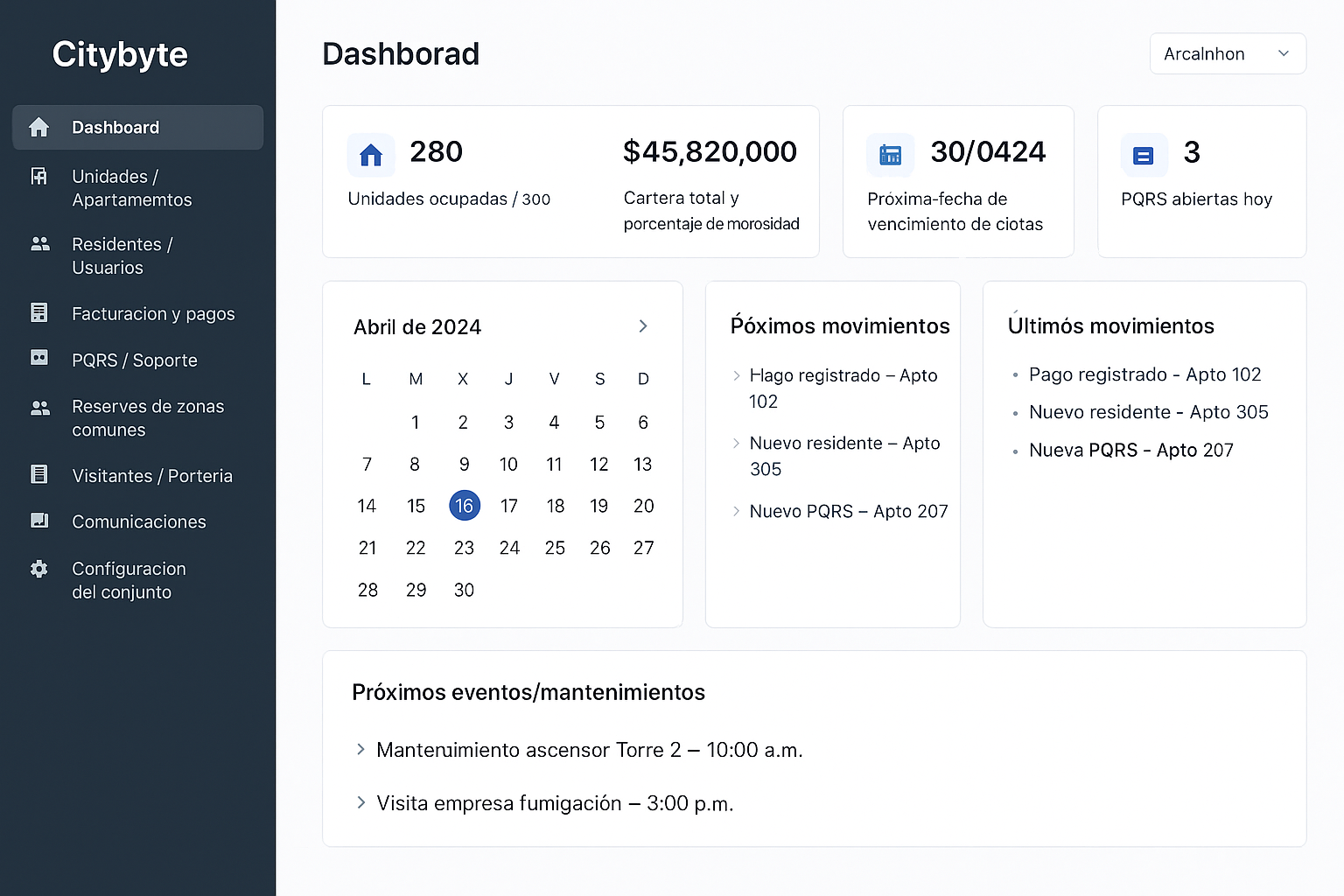Click the people icon beside Residentes / Usuarios
The image size is (1344, 896).
pos(39,244)
